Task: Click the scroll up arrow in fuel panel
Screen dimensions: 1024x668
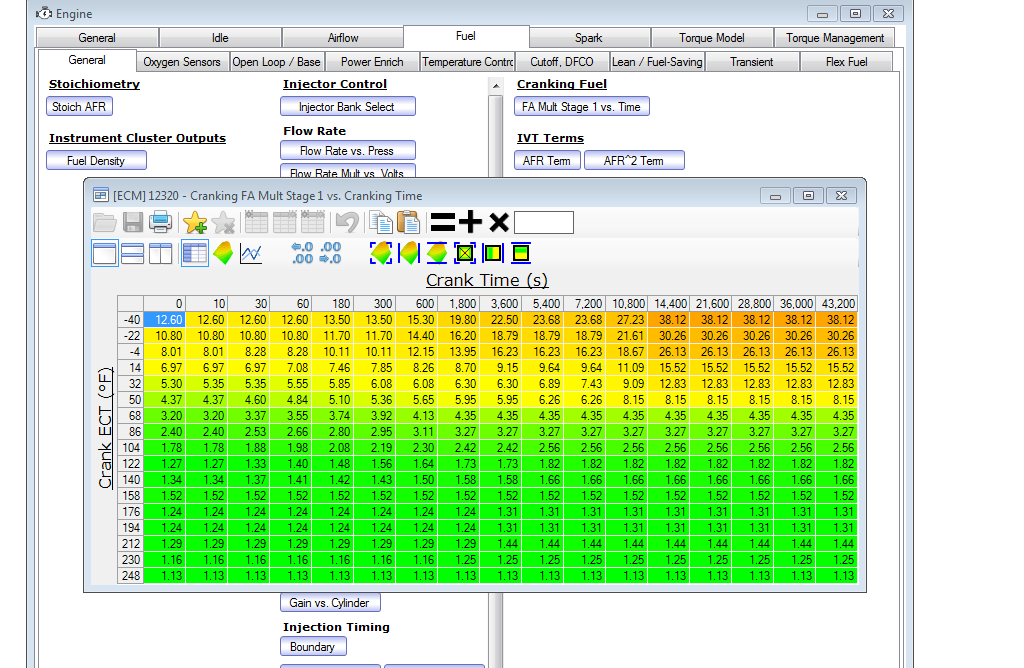Action: click(496, 87)
